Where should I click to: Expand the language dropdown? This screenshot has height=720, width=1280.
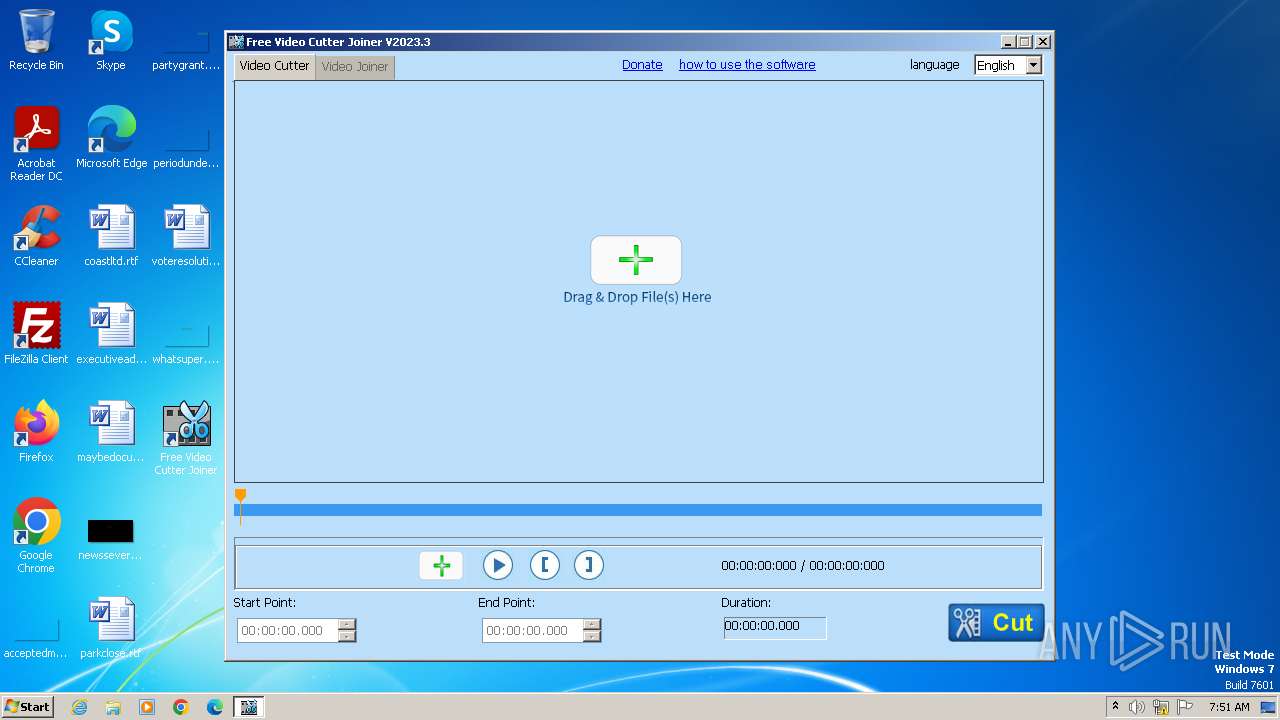tap(1034, 65)
